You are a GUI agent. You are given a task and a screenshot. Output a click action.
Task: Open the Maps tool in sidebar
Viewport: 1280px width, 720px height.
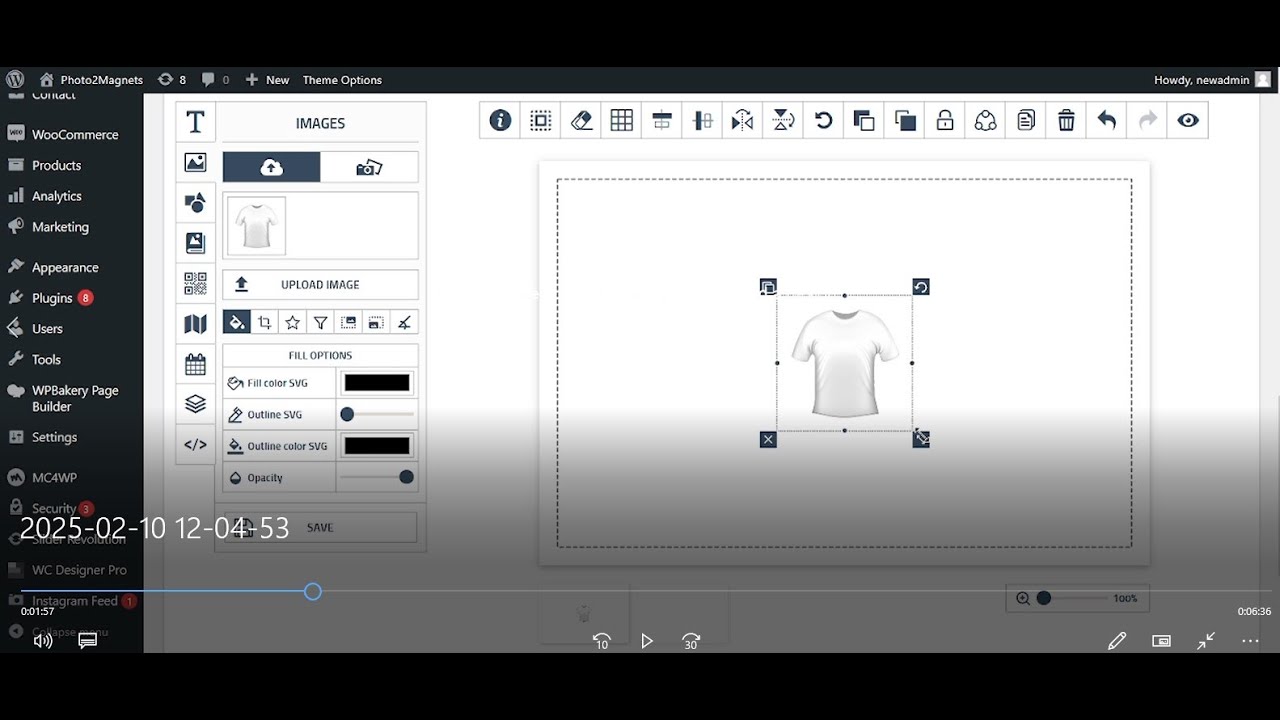195,323
